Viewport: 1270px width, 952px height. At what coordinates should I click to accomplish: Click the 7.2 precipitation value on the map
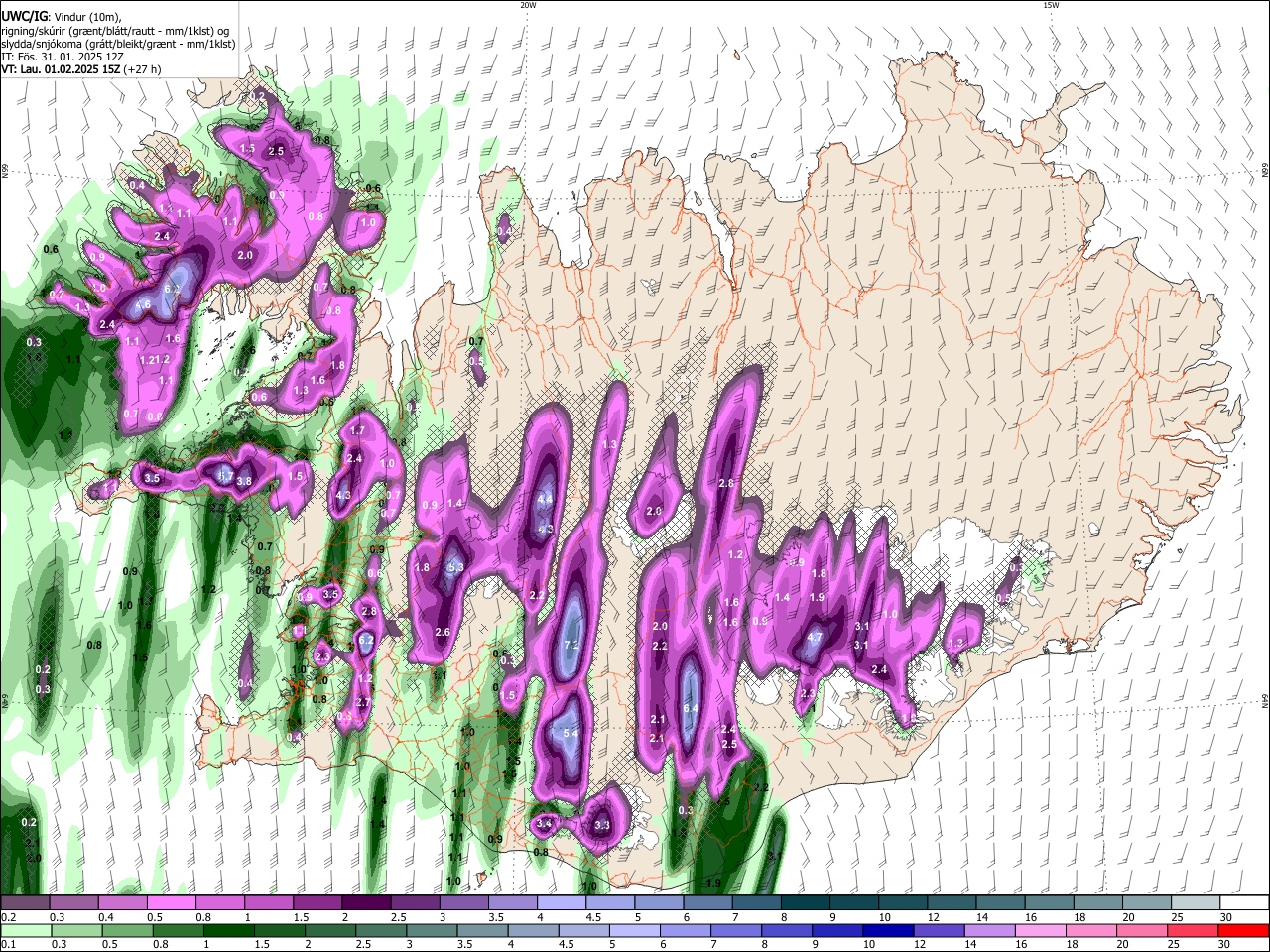pos(571,645)
